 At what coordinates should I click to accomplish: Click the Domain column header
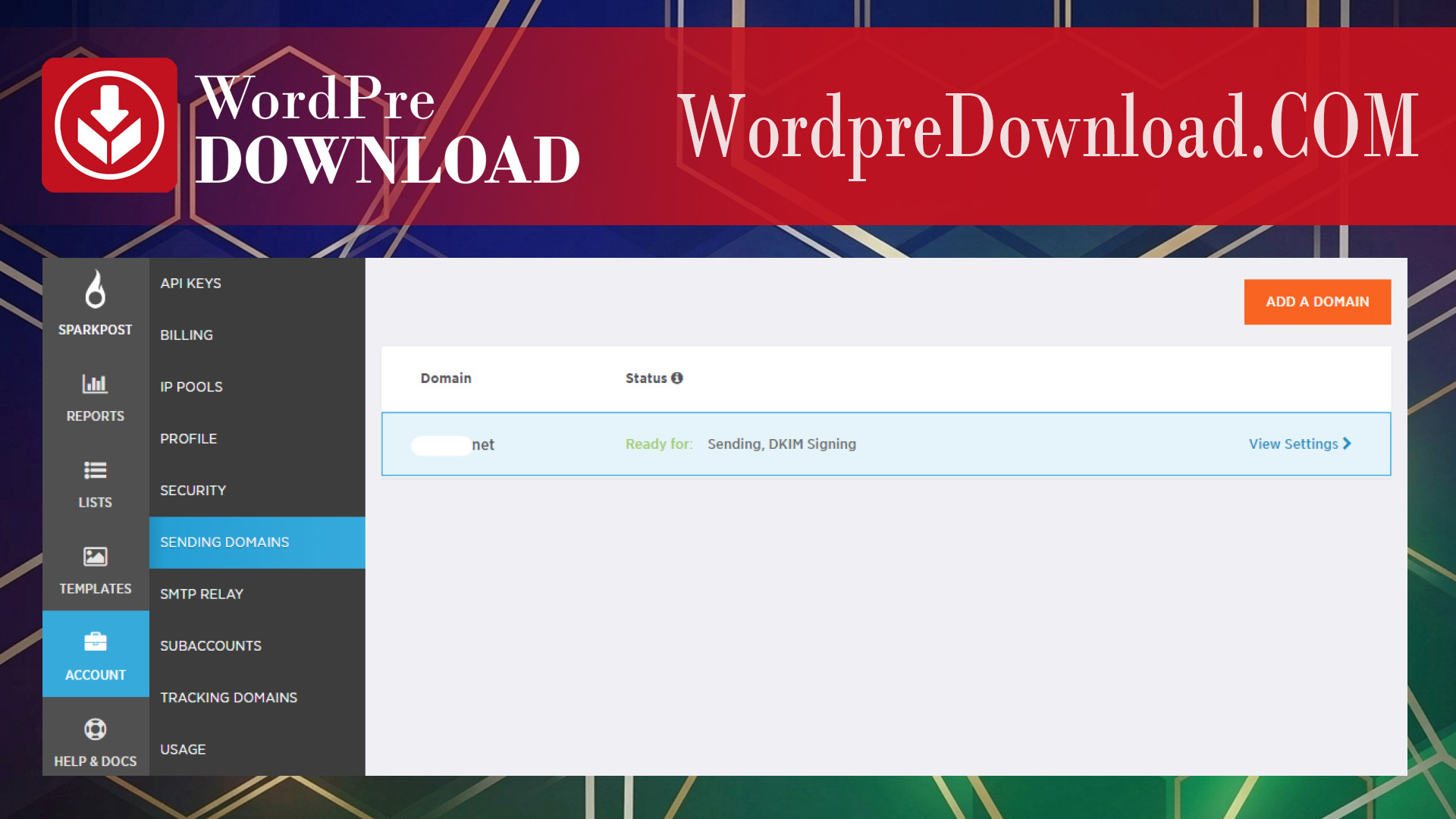click(x=446, y=378)
